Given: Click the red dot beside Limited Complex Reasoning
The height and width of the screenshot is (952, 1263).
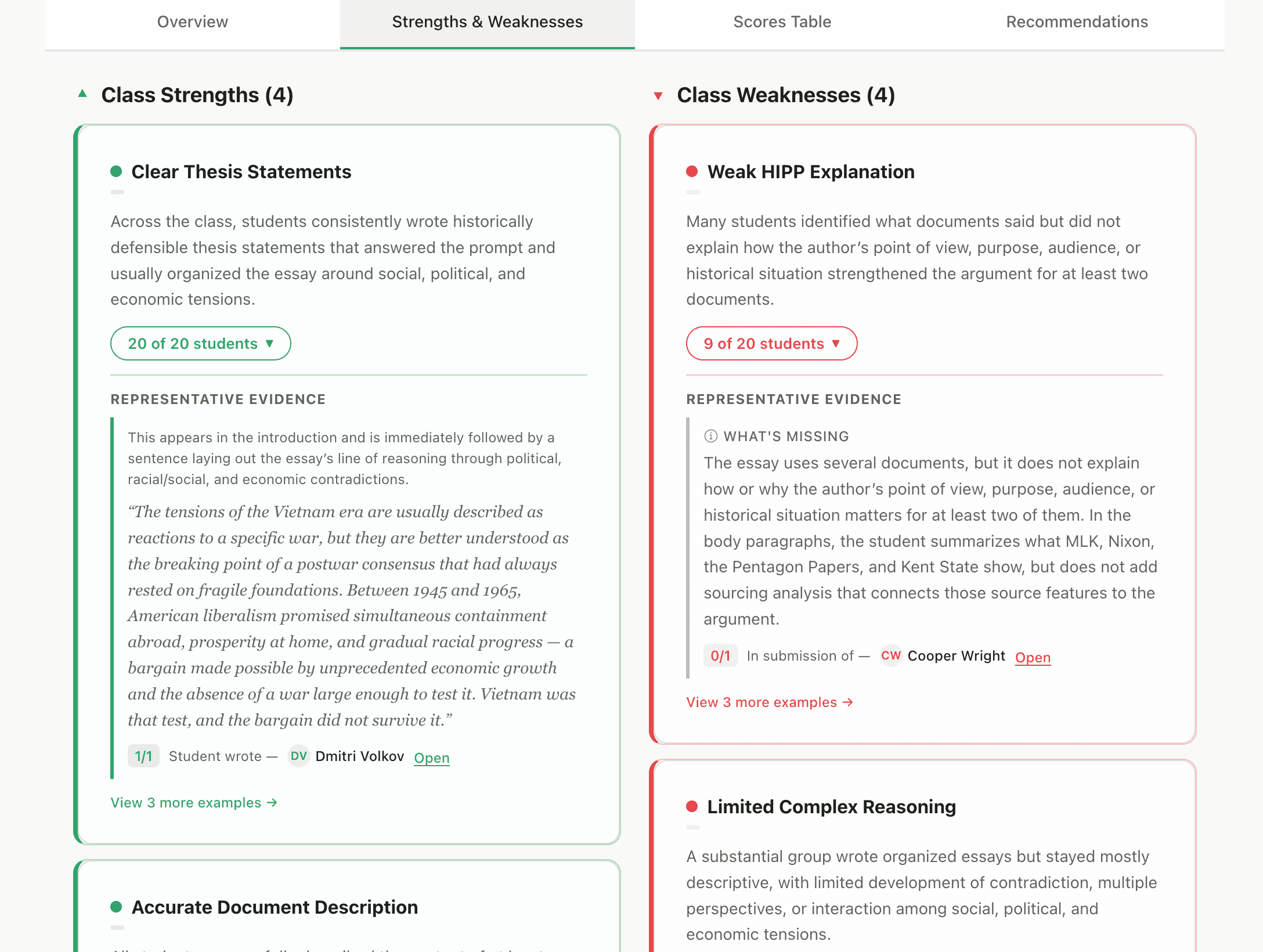Looking at the screenshot, I should (x=691, y=806).
